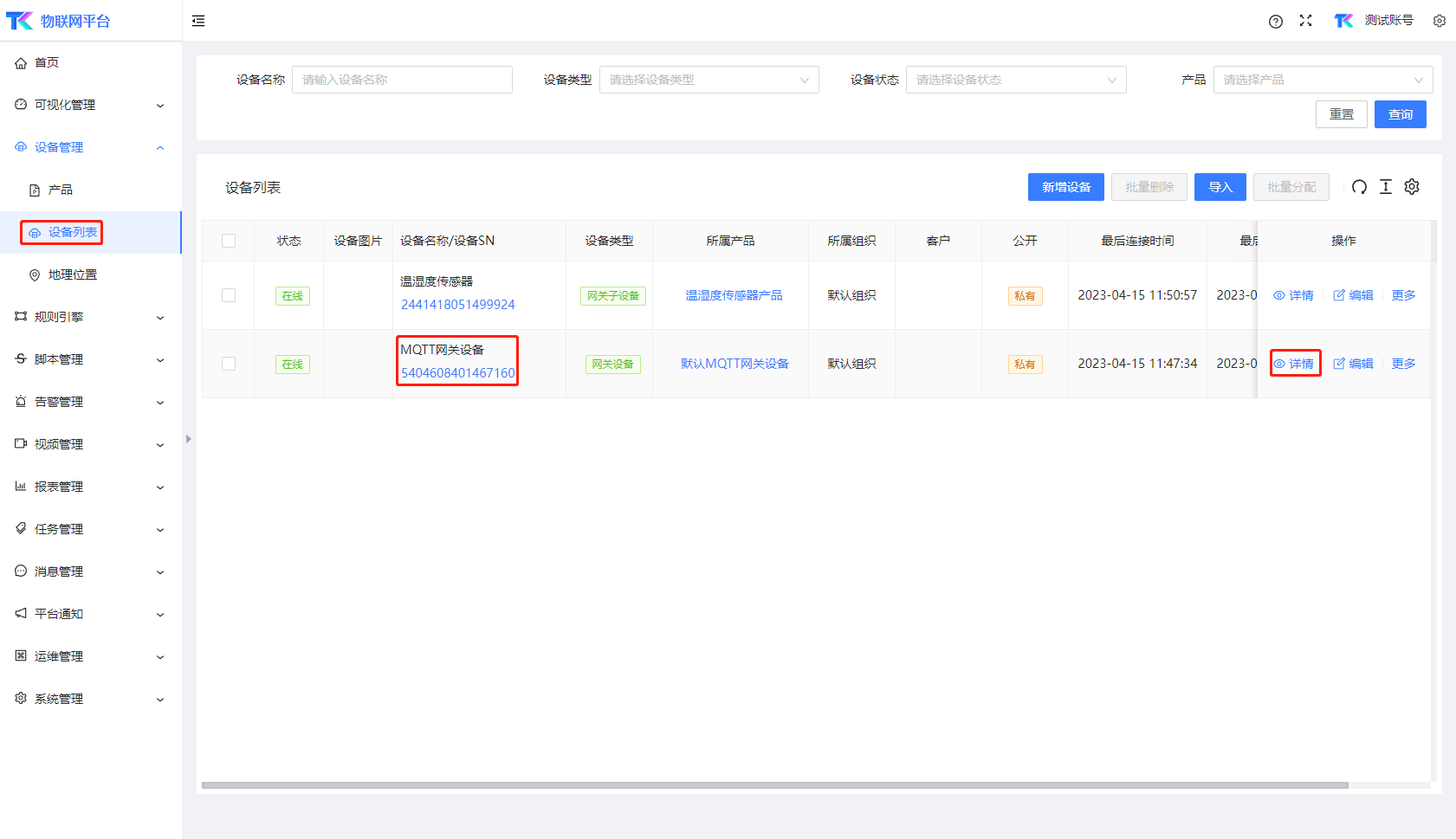
Task: Click the 脚本管理 icon
Action: pos(21,359)
